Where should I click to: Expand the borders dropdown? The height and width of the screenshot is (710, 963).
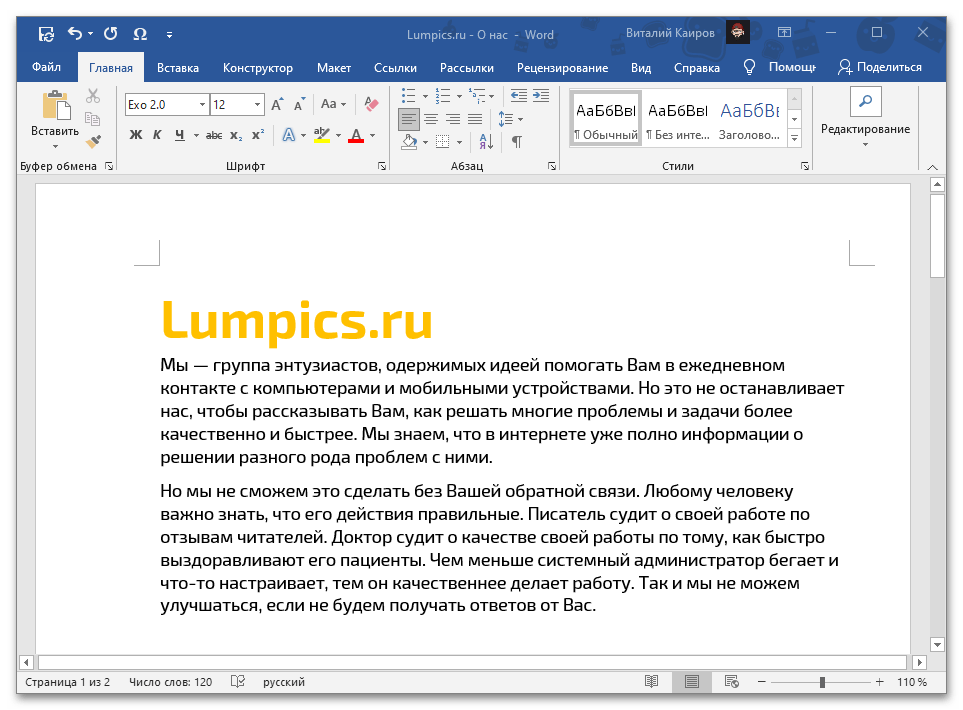tap(459, 142)
